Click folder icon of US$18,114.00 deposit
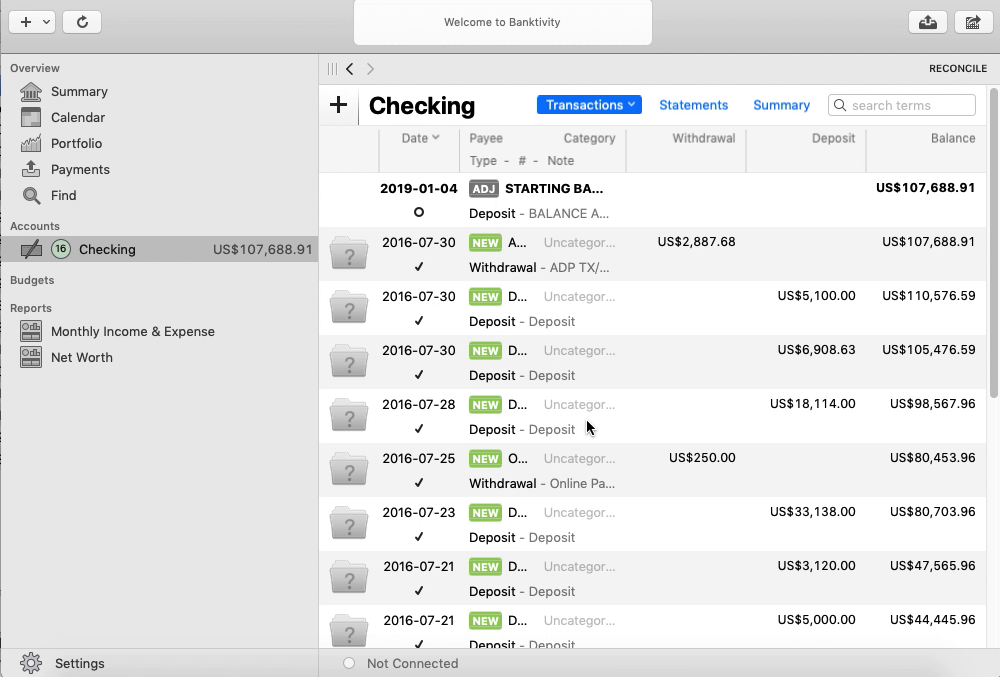This screenshot has height=677, width=1000. (x=349, y=416)
